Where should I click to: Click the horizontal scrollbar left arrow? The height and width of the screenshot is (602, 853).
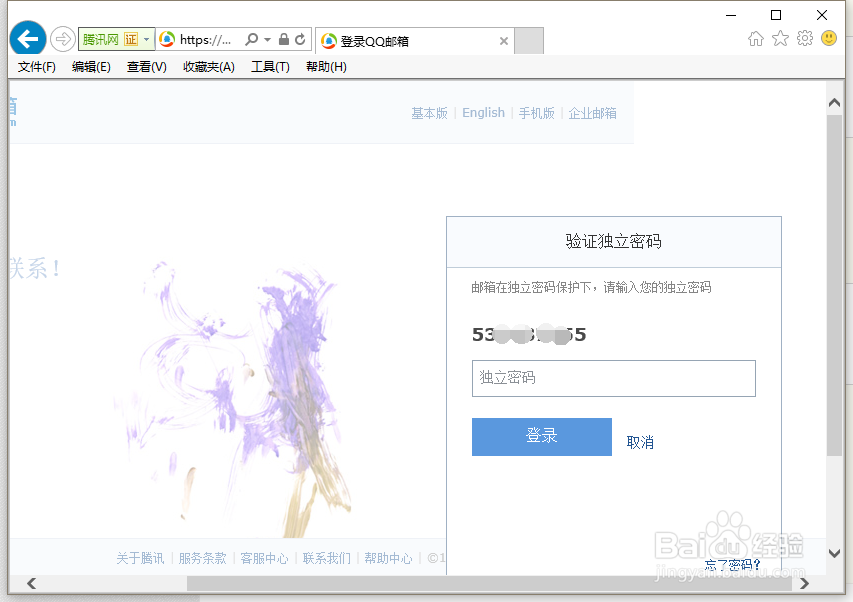point(31,583)
